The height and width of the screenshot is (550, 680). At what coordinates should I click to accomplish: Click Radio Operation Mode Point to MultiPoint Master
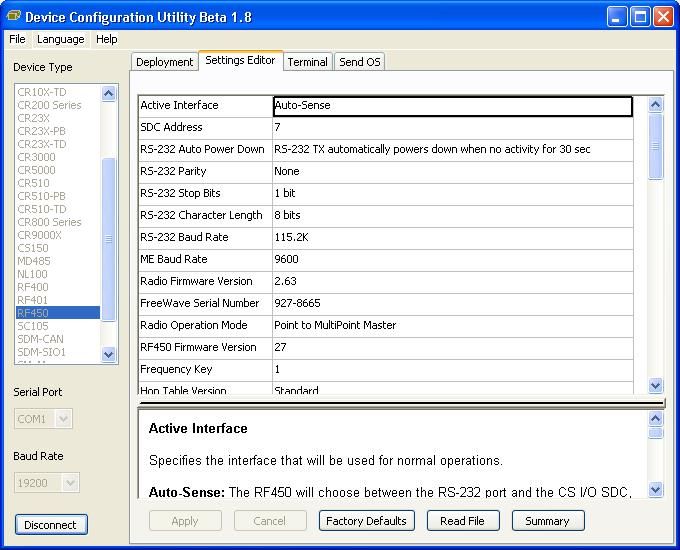452,326
